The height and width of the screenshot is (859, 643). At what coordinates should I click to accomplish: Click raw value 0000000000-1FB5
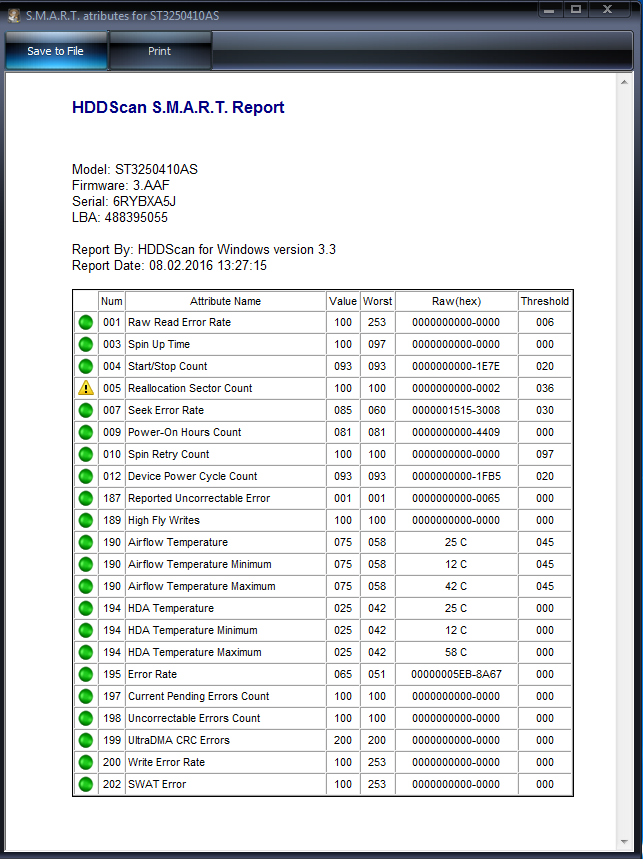coord(456,476)
